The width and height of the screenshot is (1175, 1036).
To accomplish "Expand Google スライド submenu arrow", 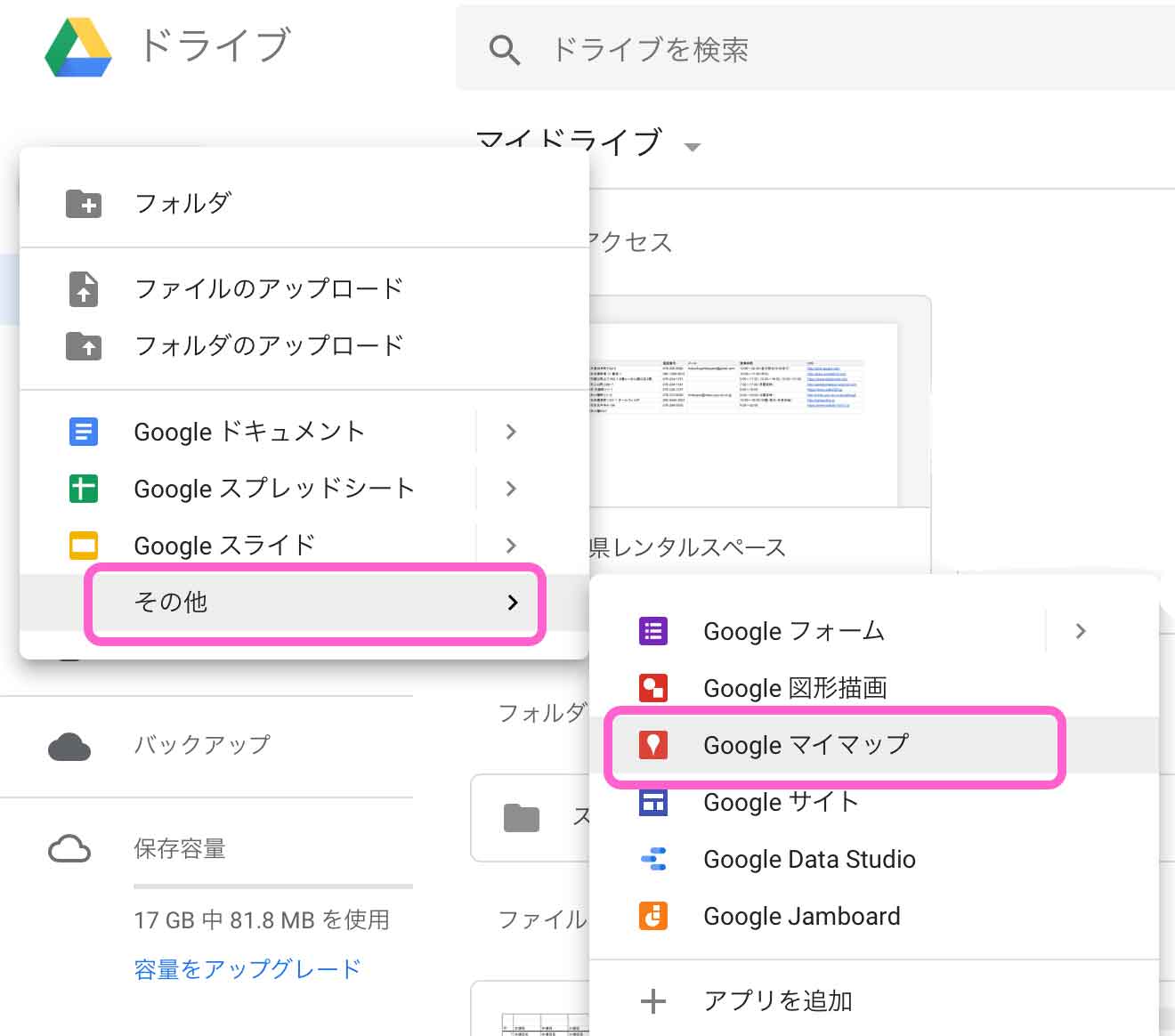I will (511, 546).
